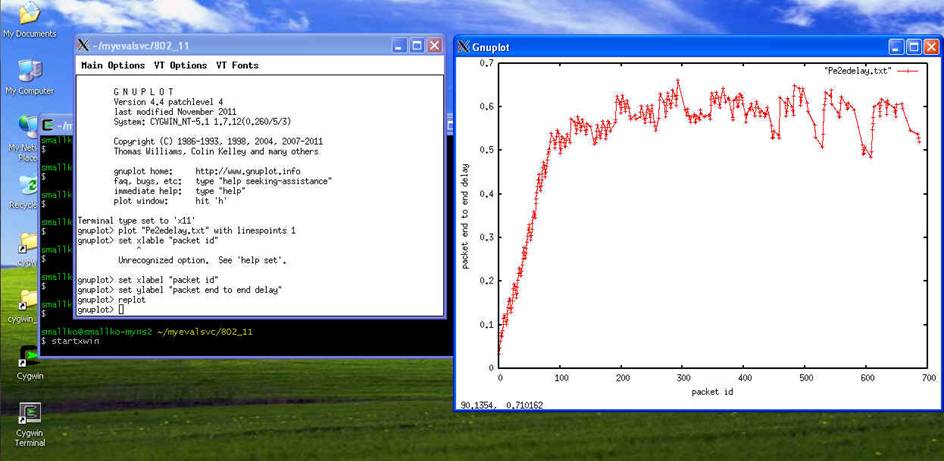Minimize the xterm 802_11 window
Viewport: 944px width, 461px height.
(x=399, y=46)
